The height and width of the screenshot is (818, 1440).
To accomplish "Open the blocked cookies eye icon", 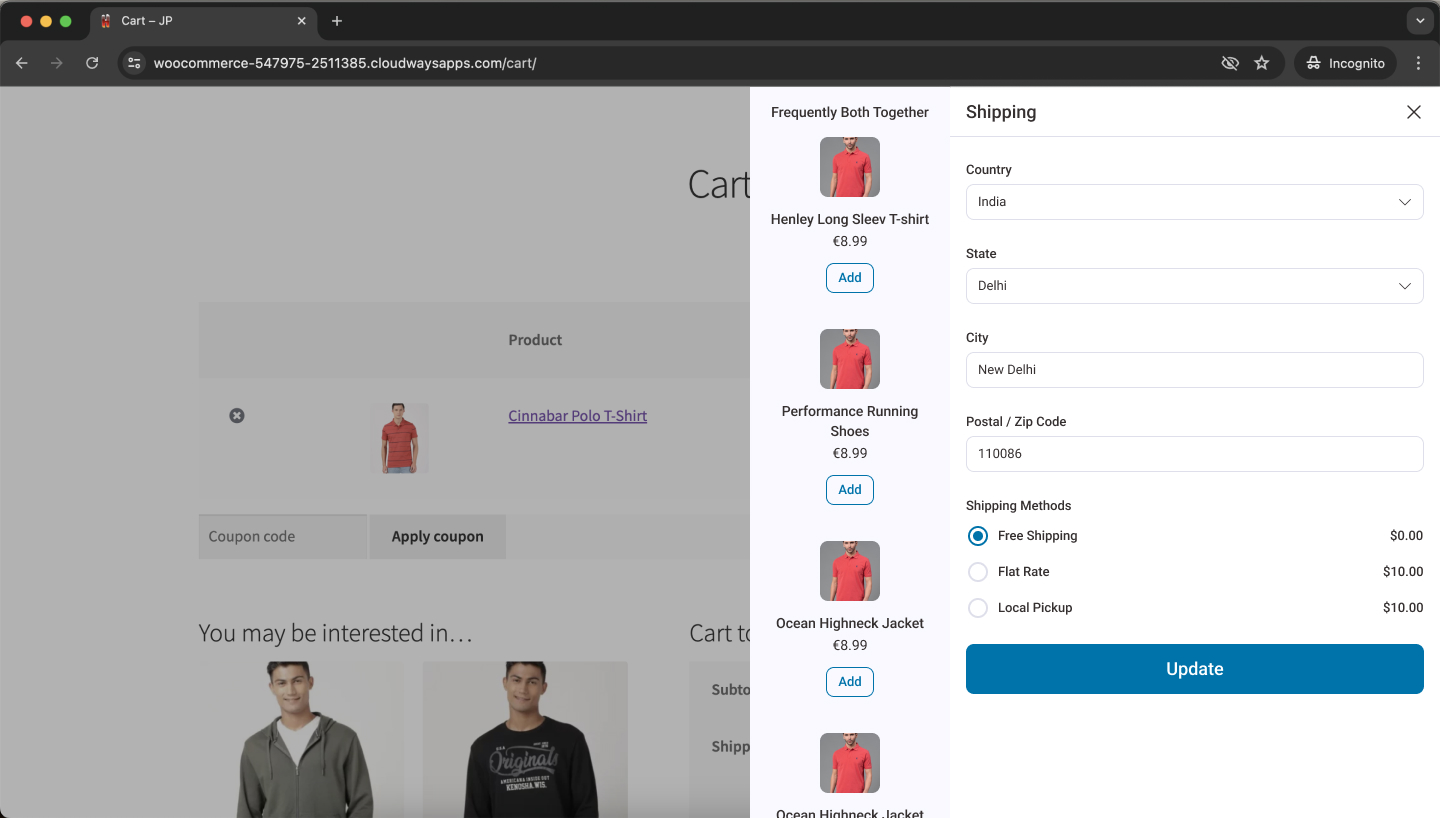I will click(x=1230, y=62).
